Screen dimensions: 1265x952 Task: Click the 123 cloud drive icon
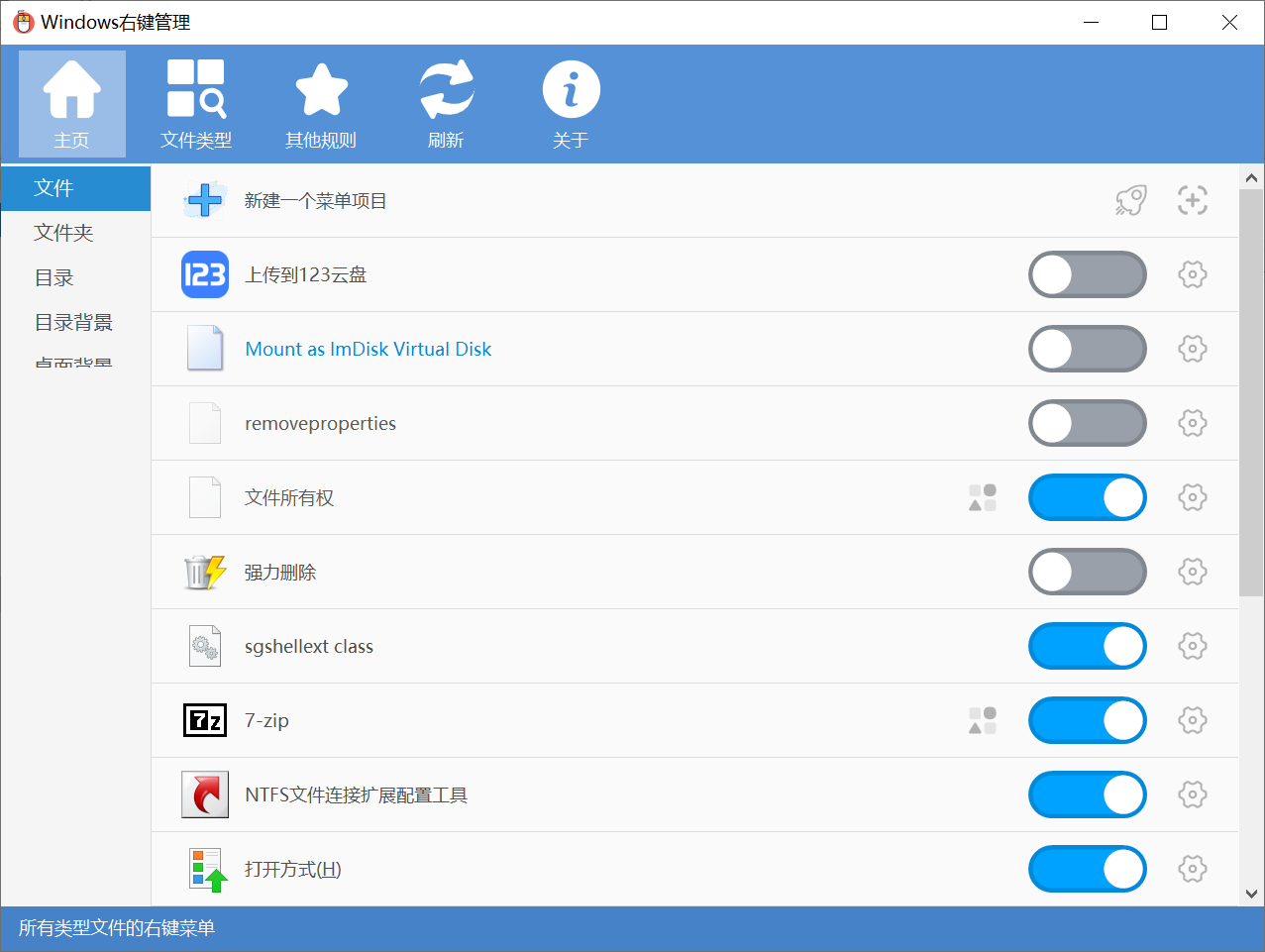click(x=205, y=274)
